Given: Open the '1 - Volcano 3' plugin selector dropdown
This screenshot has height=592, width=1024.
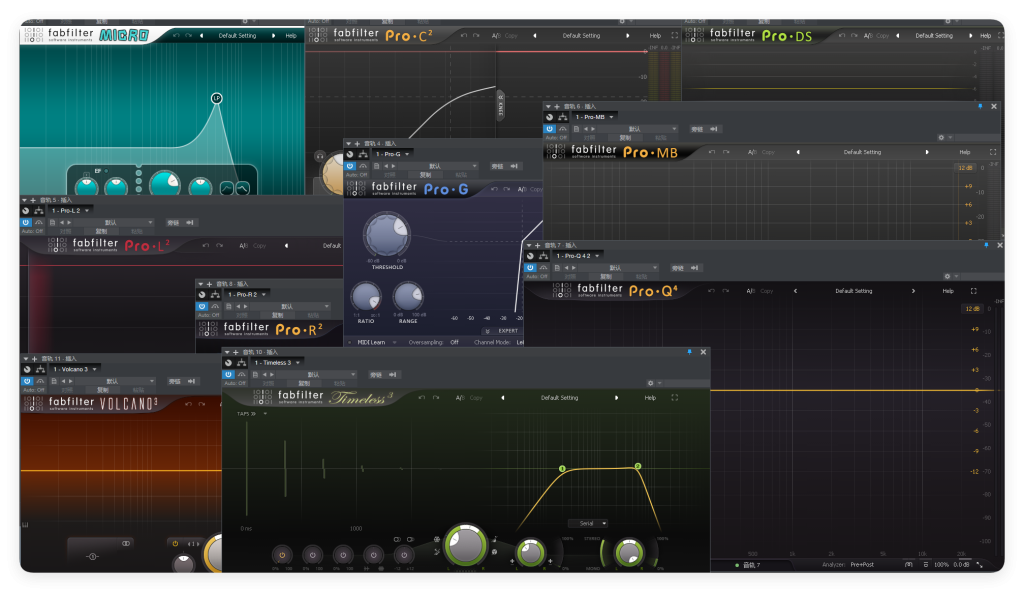Looking at the screenshot, I should pos(75,369).
